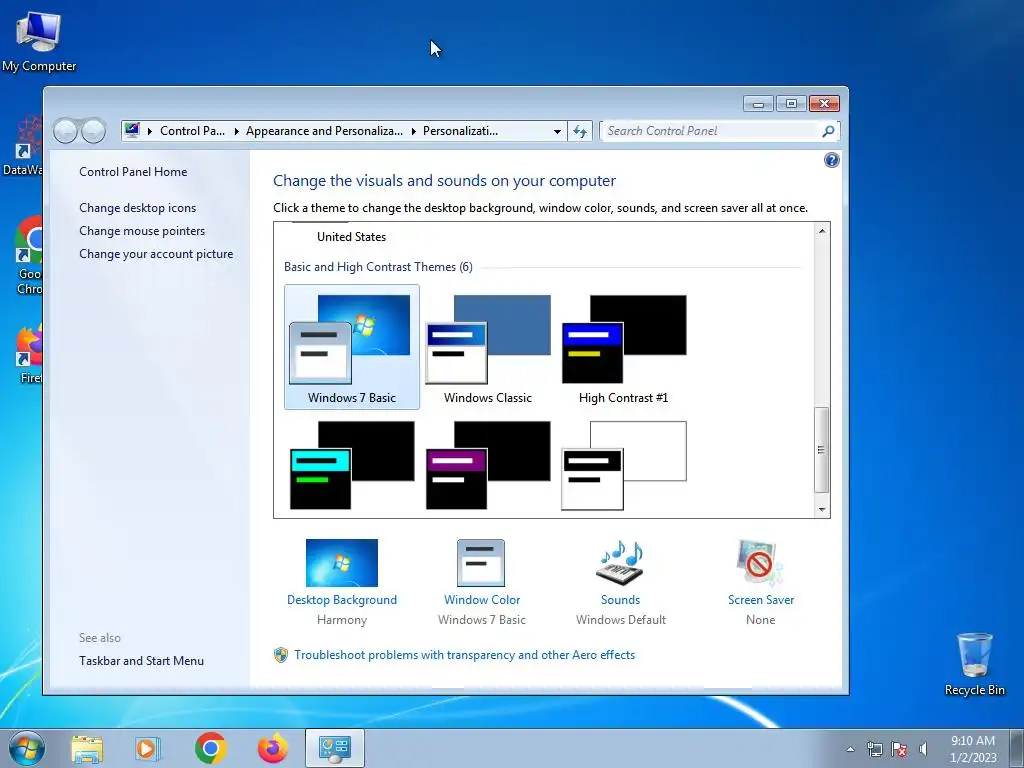
Task: Select the purple-titled high contrast black theme
Action: (x=488, y=465)
